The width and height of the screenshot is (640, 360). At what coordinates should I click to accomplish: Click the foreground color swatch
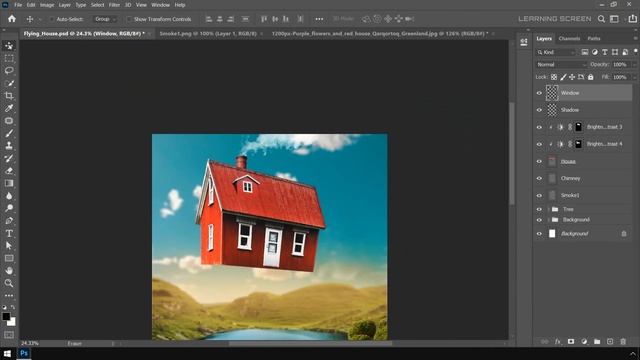(6, 316)
